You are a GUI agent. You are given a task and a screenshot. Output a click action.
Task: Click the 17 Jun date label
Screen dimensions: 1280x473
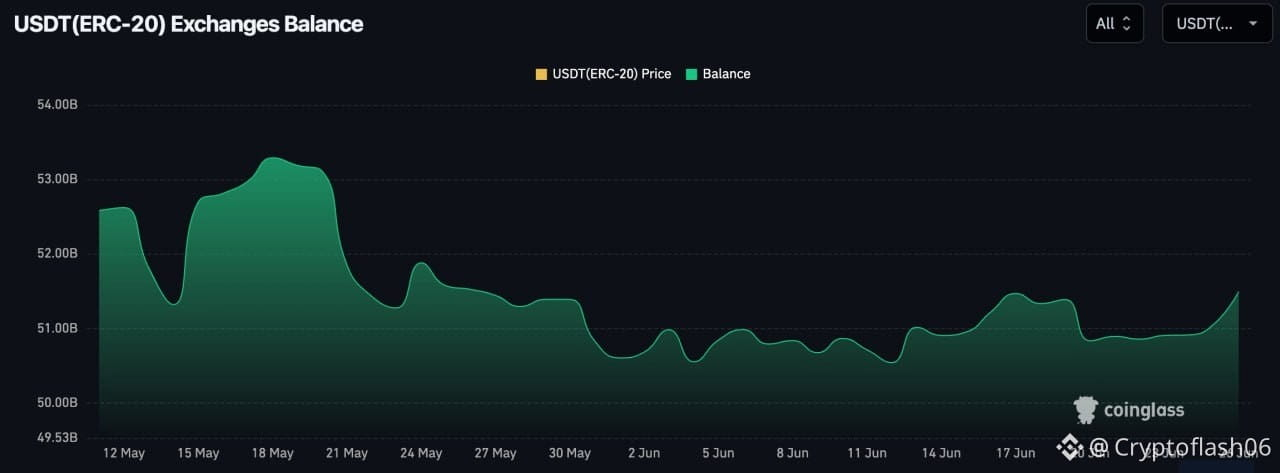click(1015, 453)
